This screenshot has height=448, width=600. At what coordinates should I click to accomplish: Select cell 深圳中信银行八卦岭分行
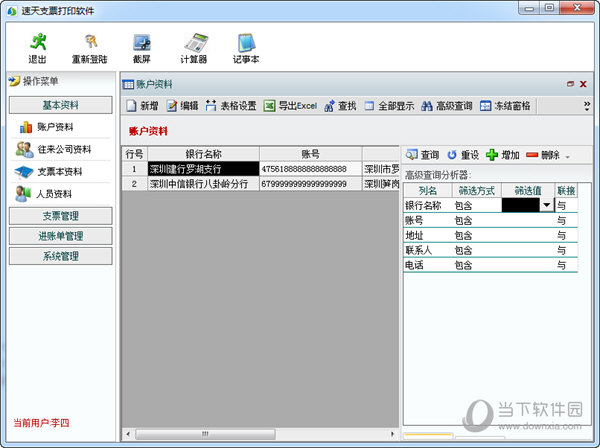click(203, 184)
